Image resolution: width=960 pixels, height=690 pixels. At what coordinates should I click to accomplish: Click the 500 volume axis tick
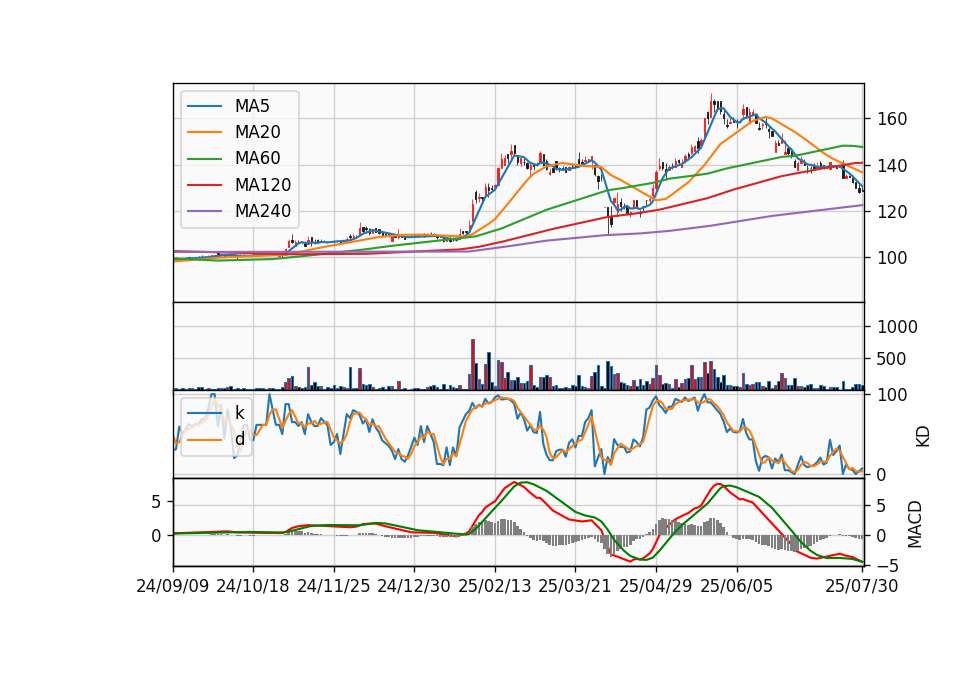pyautogui.click(x=891, y=359)
